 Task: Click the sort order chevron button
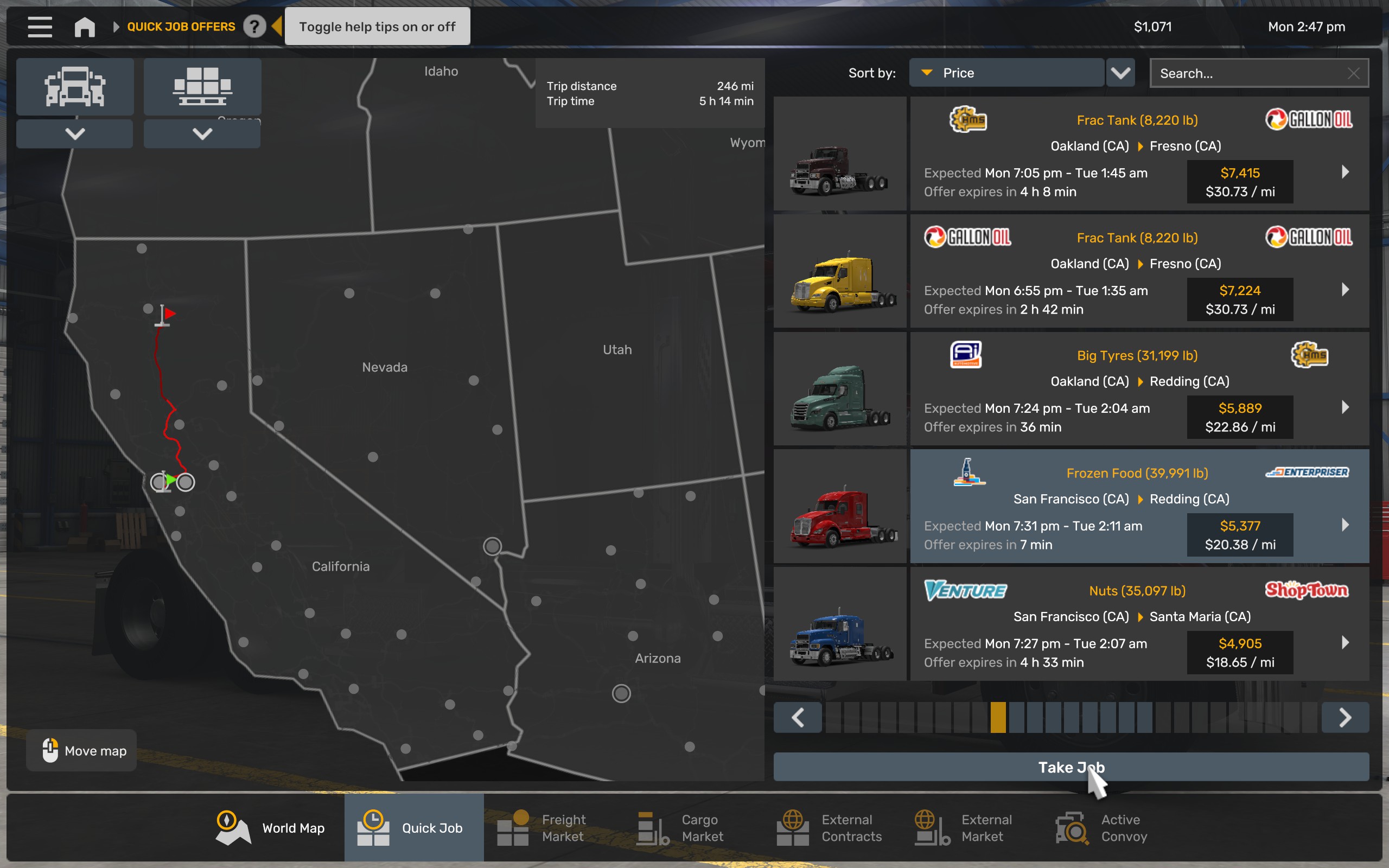[1120, 73]
